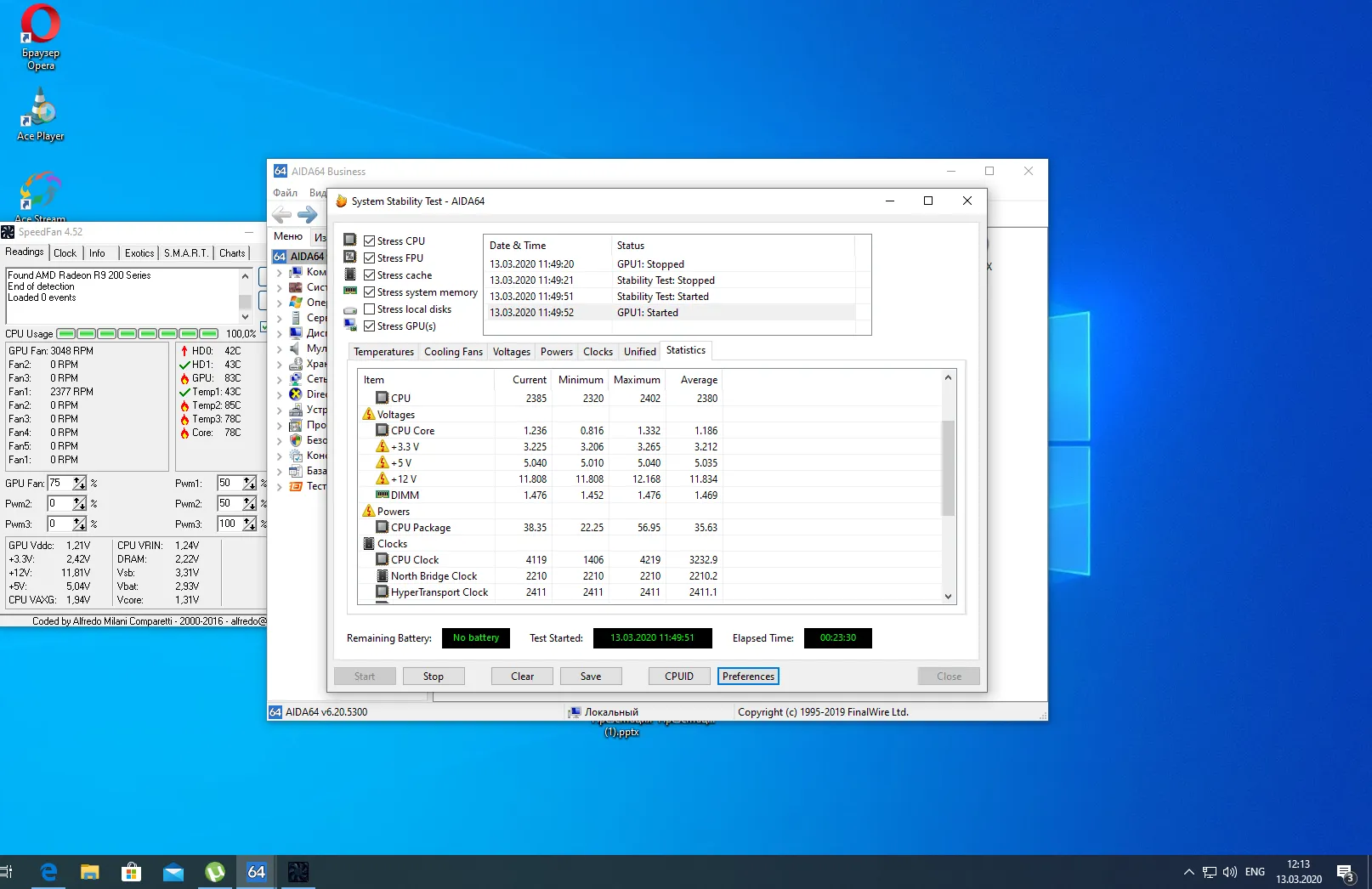Uncheck Stress GPU(s) option
Image resolution: width=1372 pixels, height=889 pixels.
coord(370,326)
